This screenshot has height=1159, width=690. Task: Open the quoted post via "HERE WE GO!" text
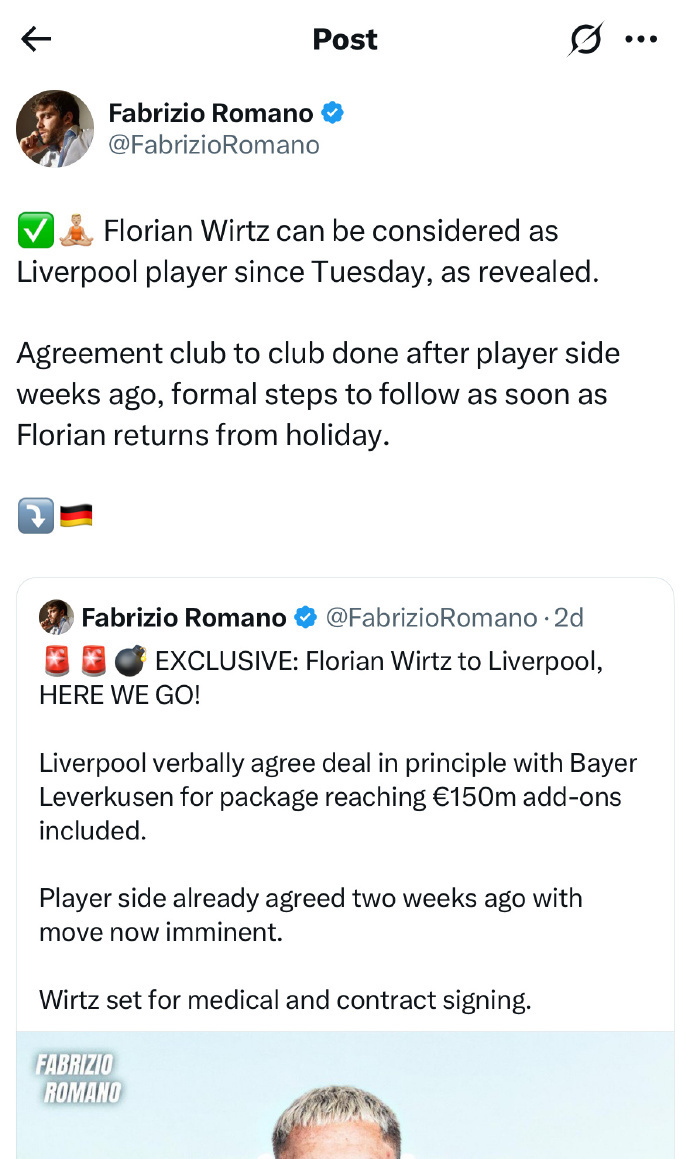[x=120, y=695]
